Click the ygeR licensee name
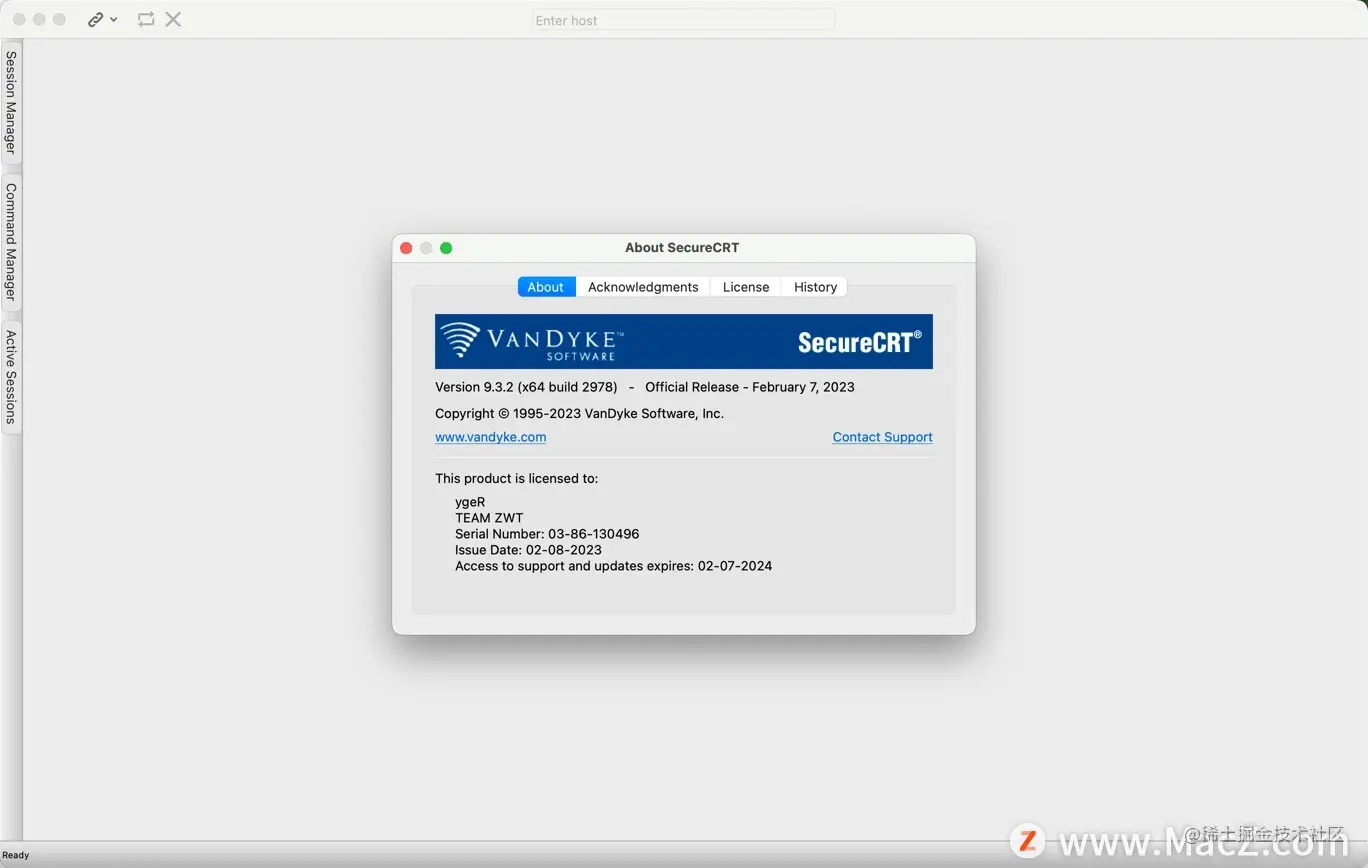The width and height of the screenshot is (1368, 868). coord(470,502)
